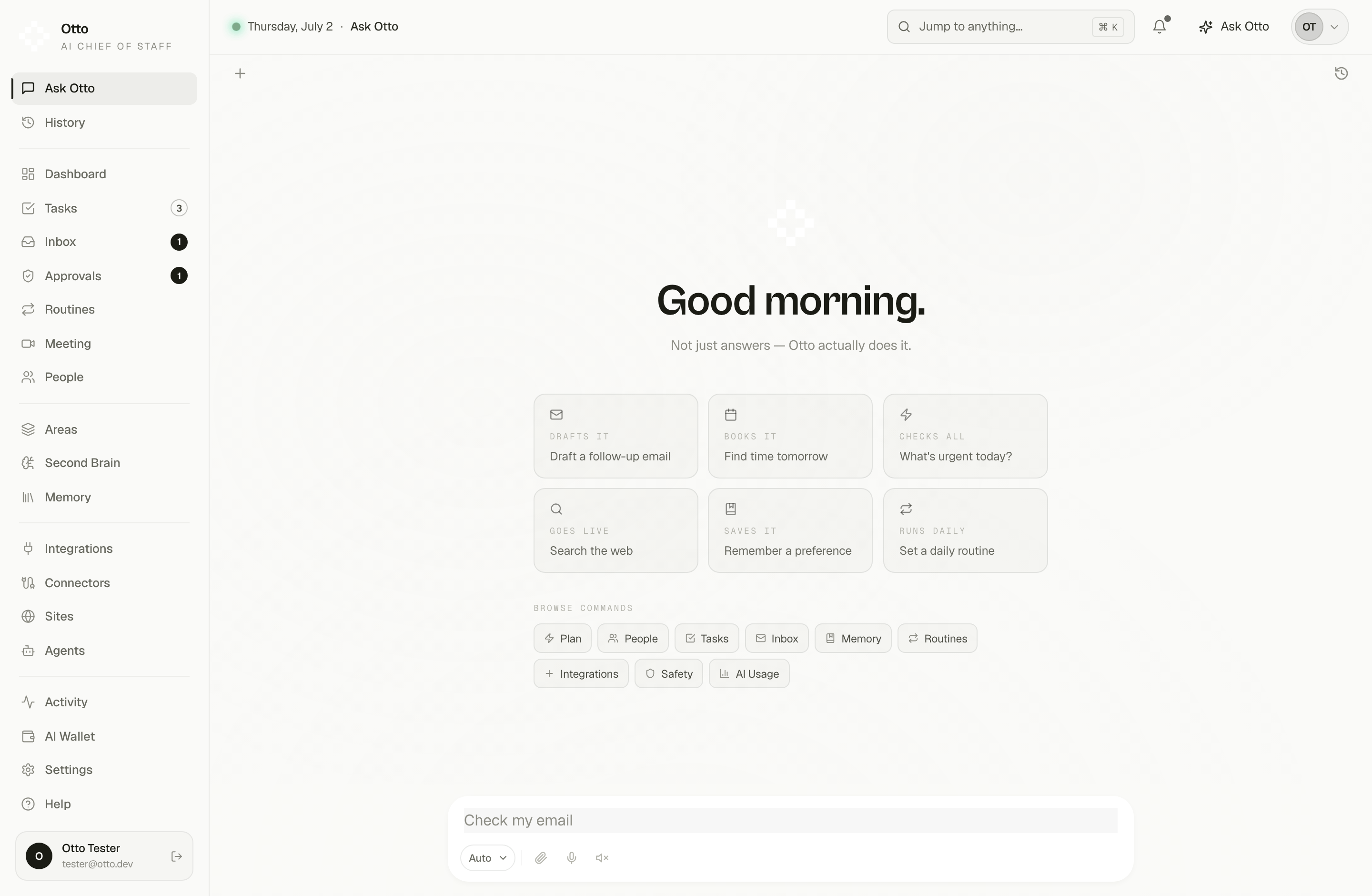Click the AI Usage command chip
Image resolution: width=1372 pixels, height=896 pixels.
[749, 673]
